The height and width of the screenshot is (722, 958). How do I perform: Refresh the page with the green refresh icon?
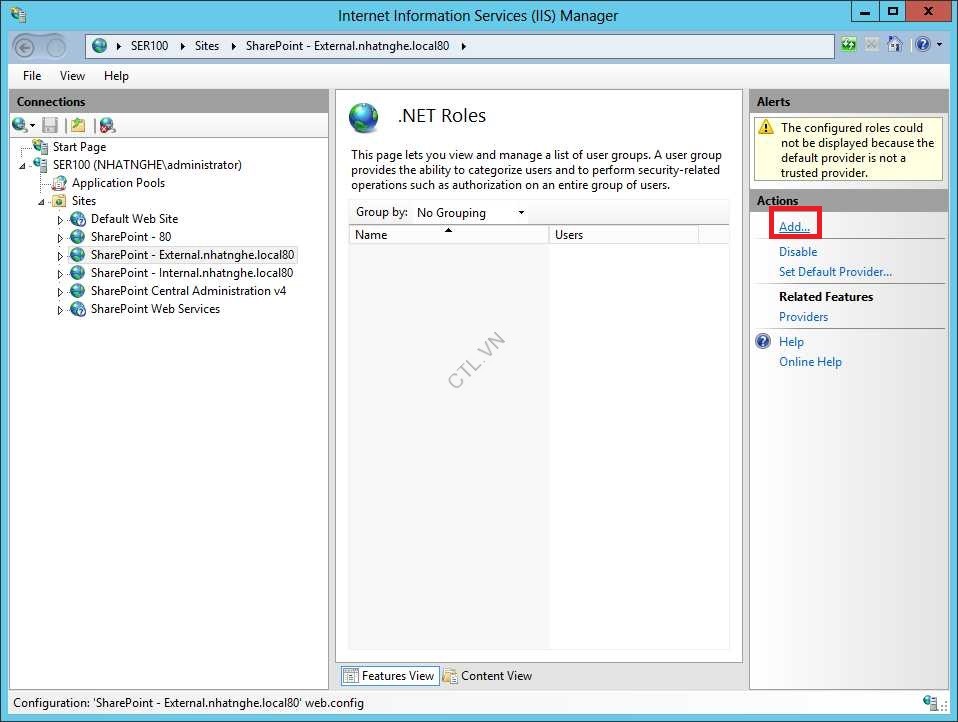(x=847, y=44)
